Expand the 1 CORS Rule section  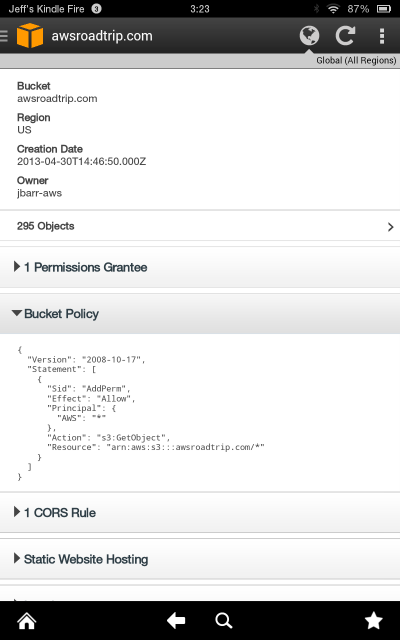[x=200, y=513]
